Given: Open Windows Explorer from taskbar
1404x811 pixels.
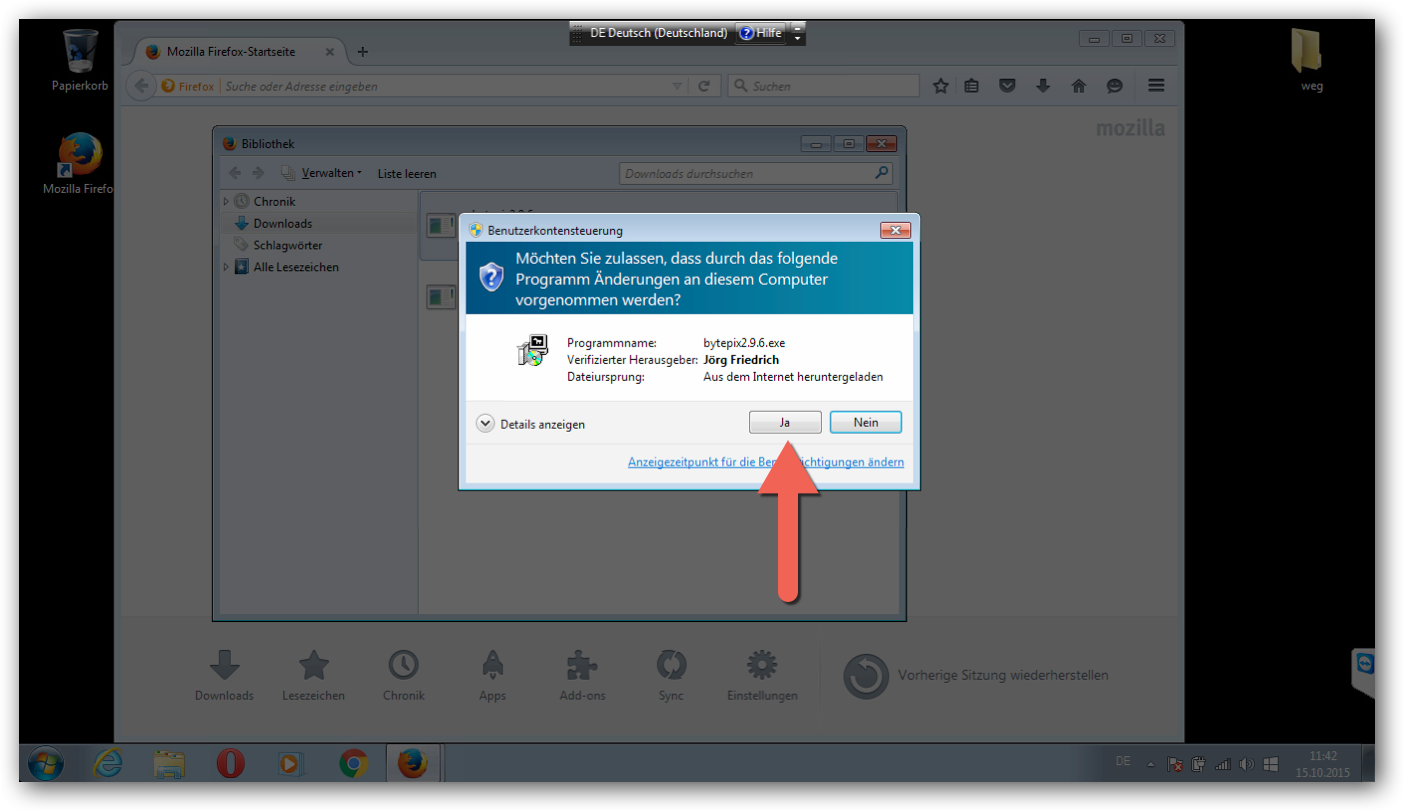Looking at the screenshot, I should point(168,764).
